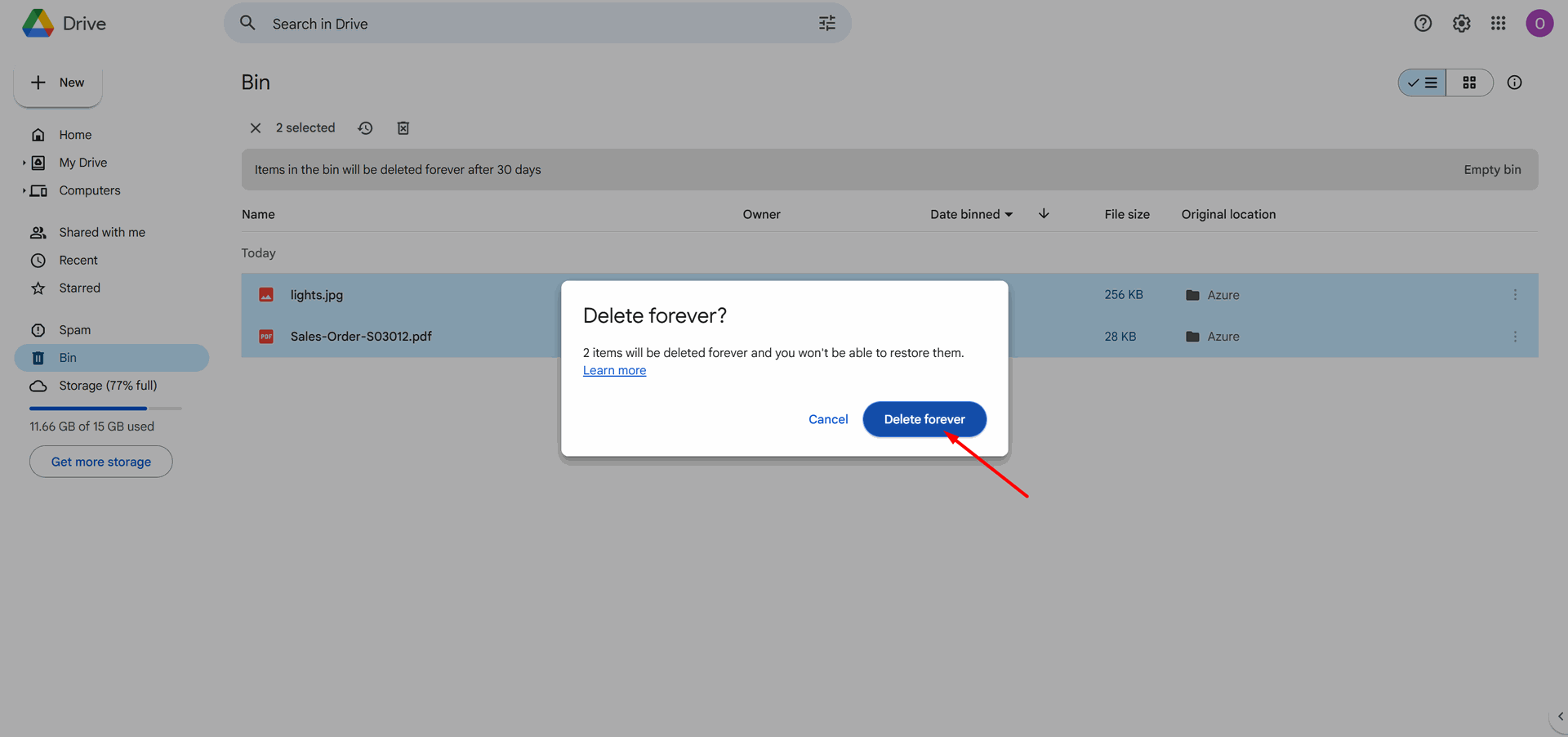Open advanced search filter options
Viewport: 1568px width, 737px height.
point(827,24)
